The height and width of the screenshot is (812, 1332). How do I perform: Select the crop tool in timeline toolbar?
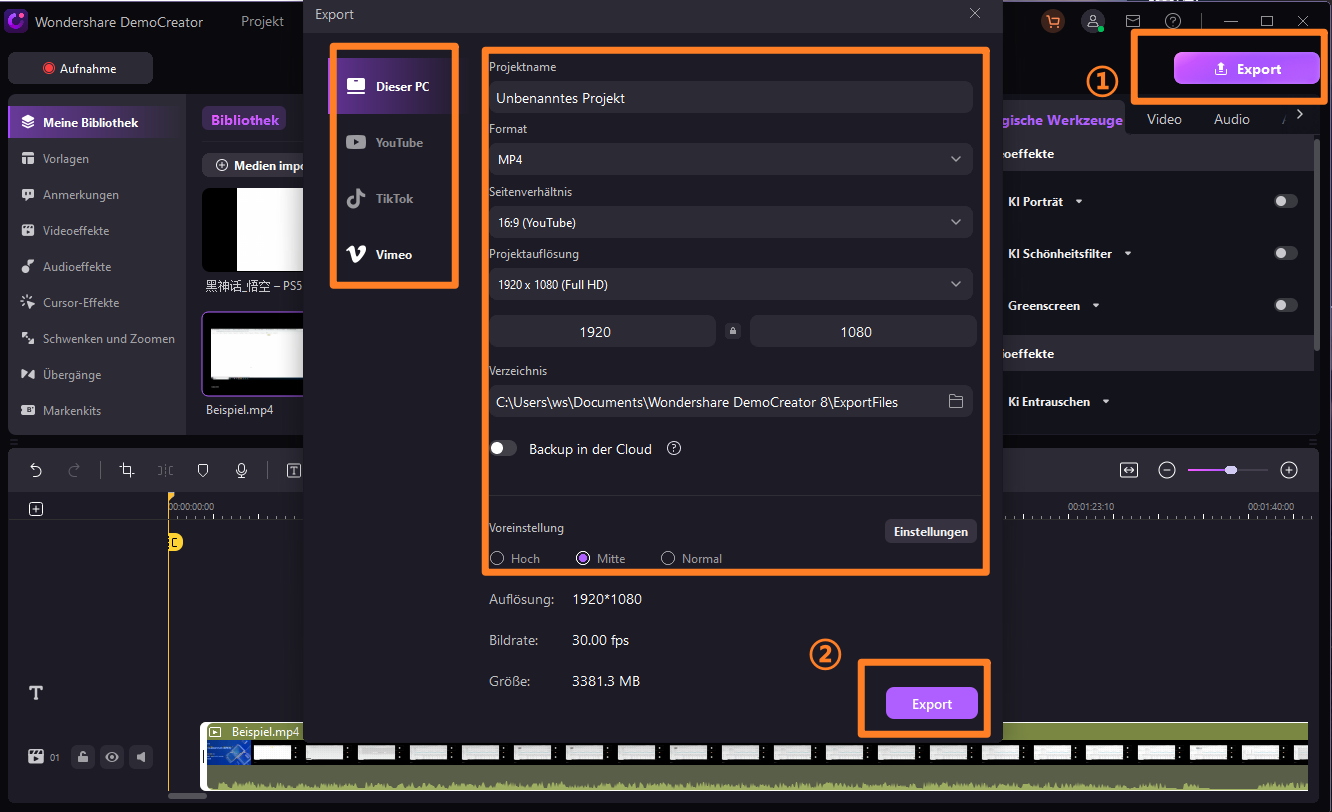coord(127,470)
